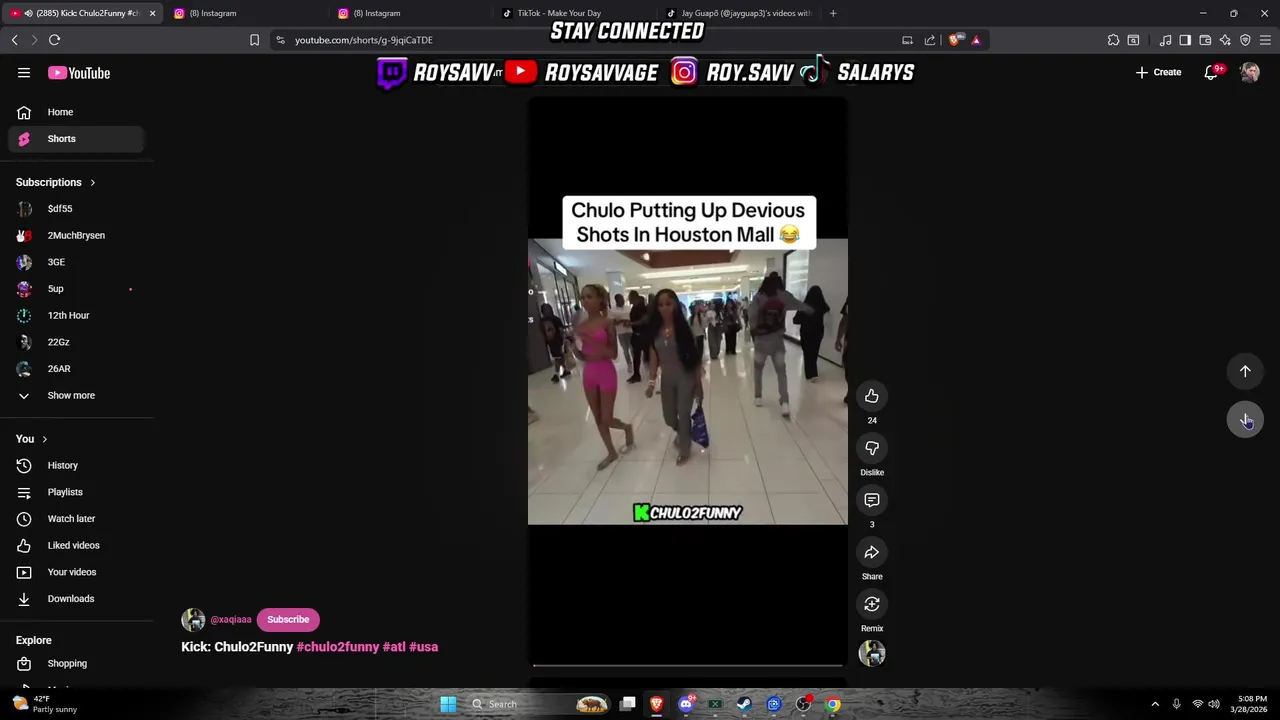Open the account avatar menu

click(x=1249, y=72)
